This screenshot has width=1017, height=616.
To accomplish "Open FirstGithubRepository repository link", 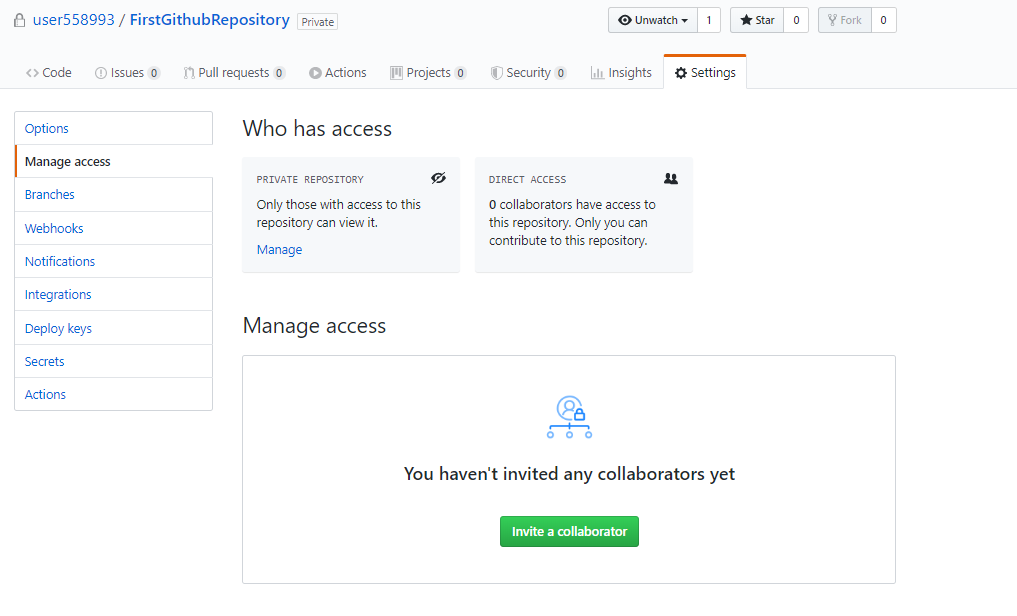I will coord(209,20).
